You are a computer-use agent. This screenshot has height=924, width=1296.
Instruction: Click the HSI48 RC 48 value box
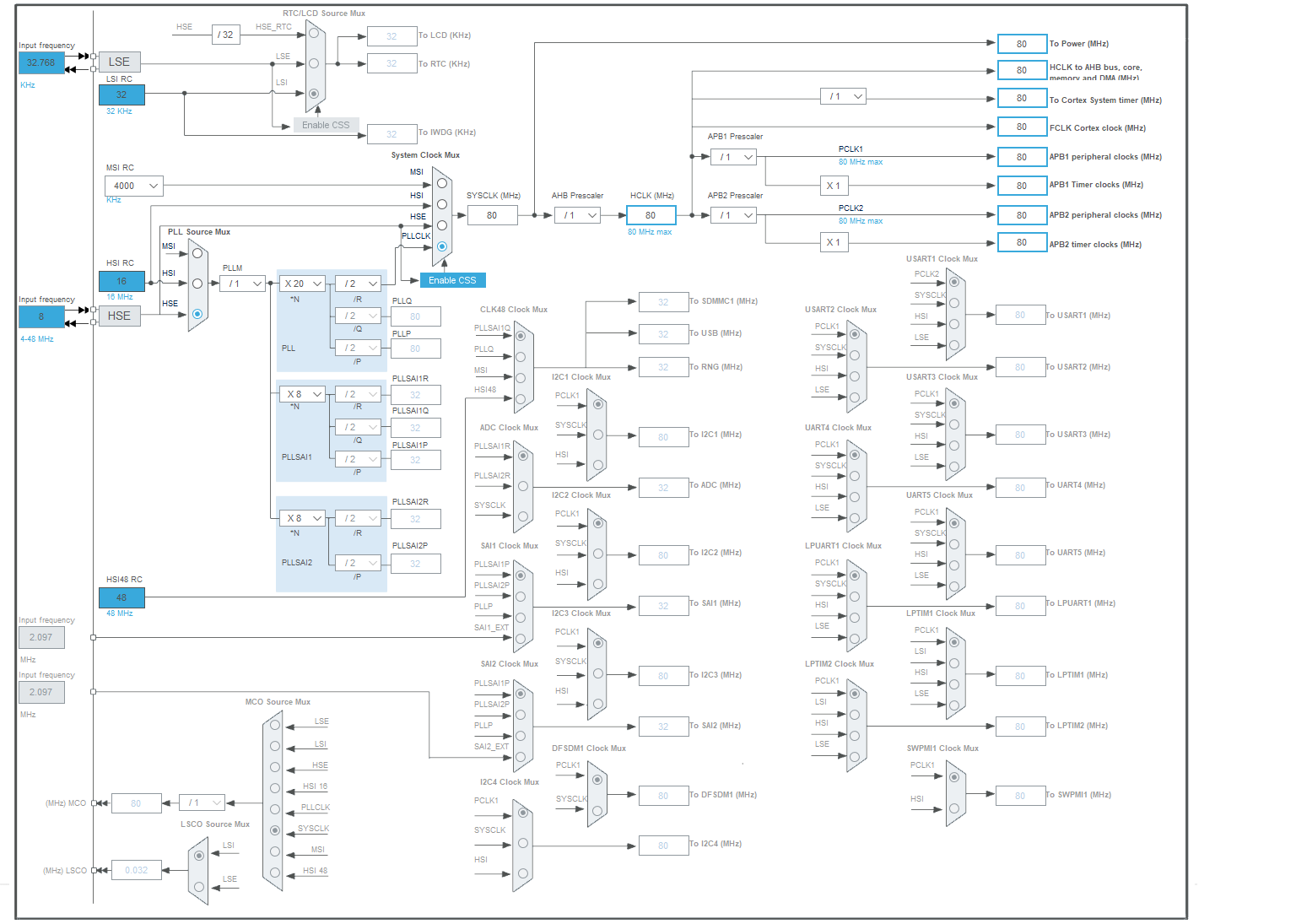coord(121,597)
